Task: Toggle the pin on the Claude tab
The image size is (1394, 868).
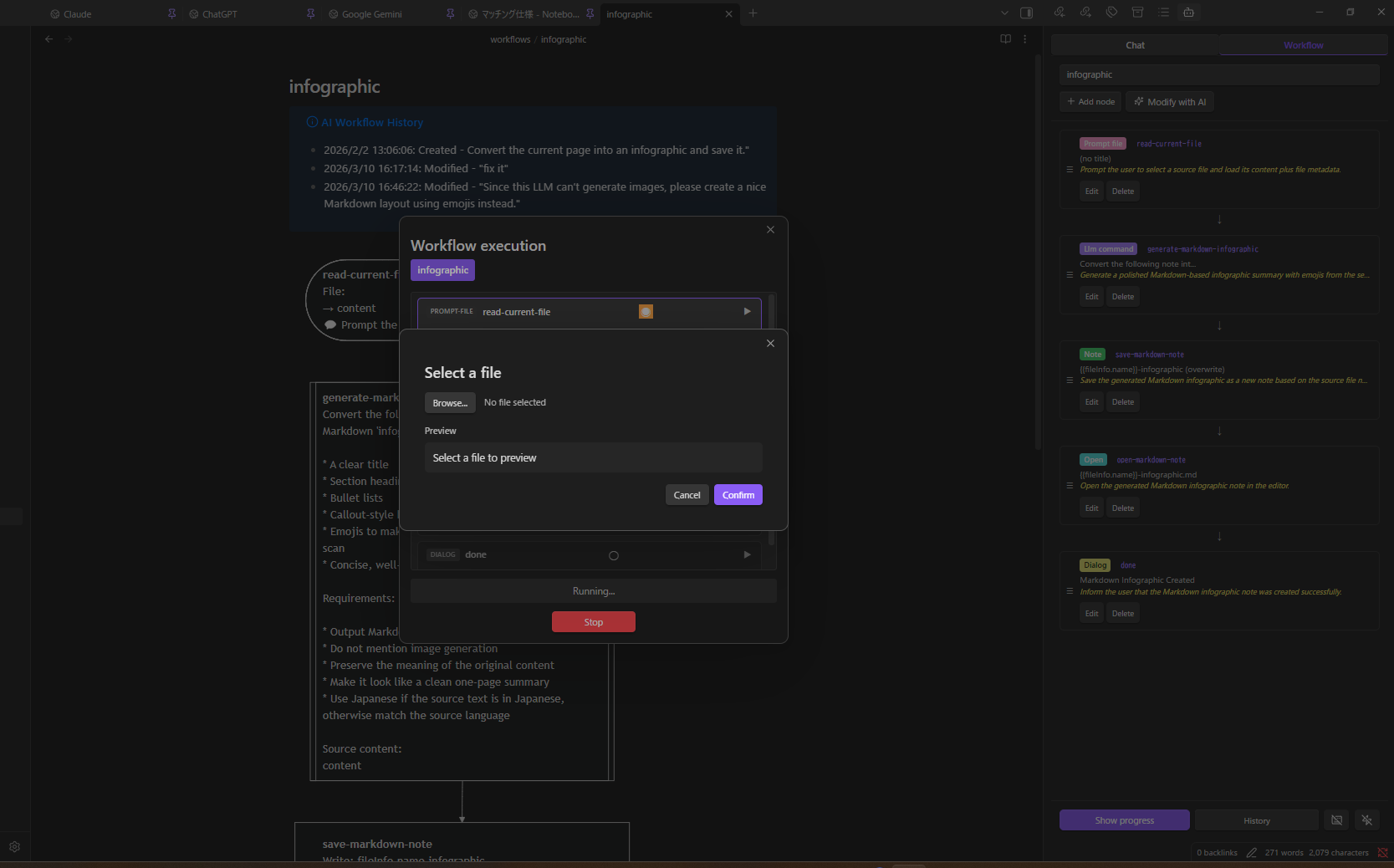Action: 171,13
